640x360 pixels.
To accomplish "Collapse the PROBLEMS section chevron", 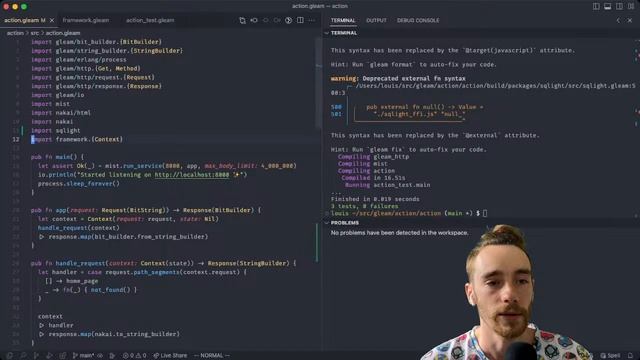I will [327, 223].
